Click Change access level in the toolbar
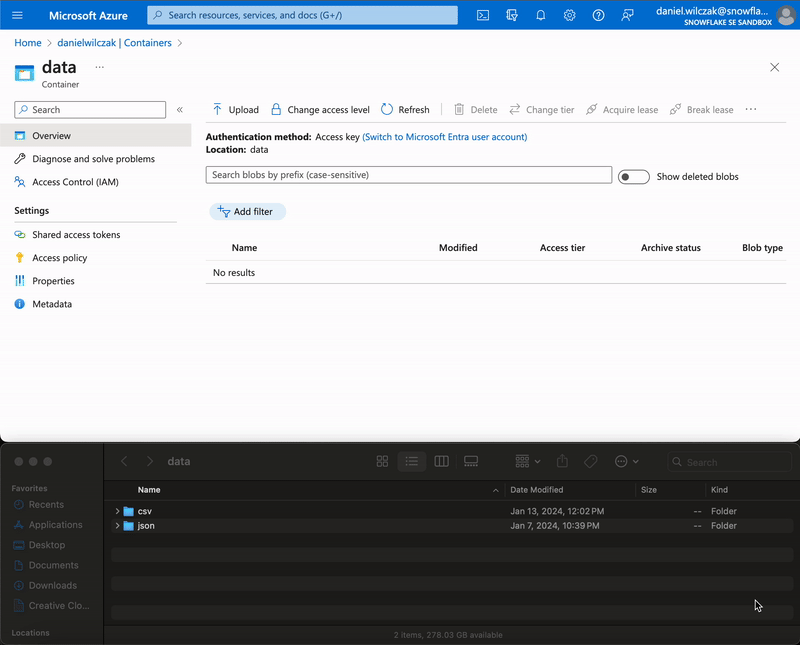 (320, 110)
